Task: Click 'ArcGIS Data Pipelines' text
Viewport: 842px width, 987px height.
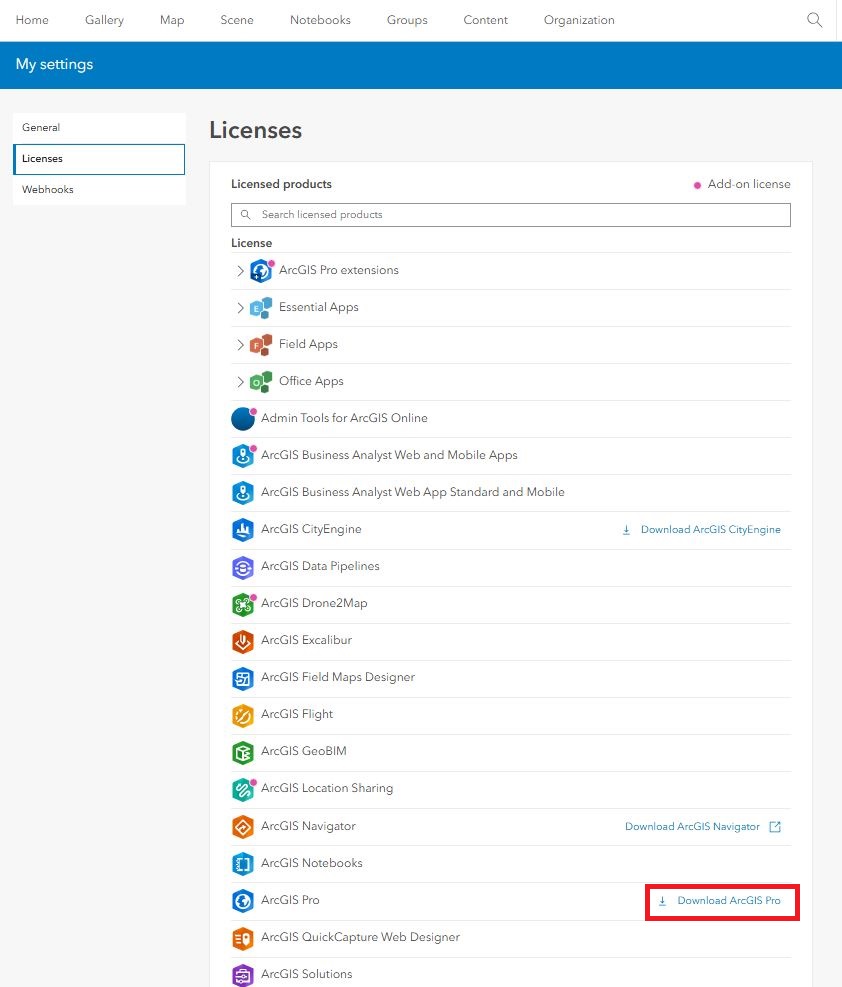Action: click(320, 567)
